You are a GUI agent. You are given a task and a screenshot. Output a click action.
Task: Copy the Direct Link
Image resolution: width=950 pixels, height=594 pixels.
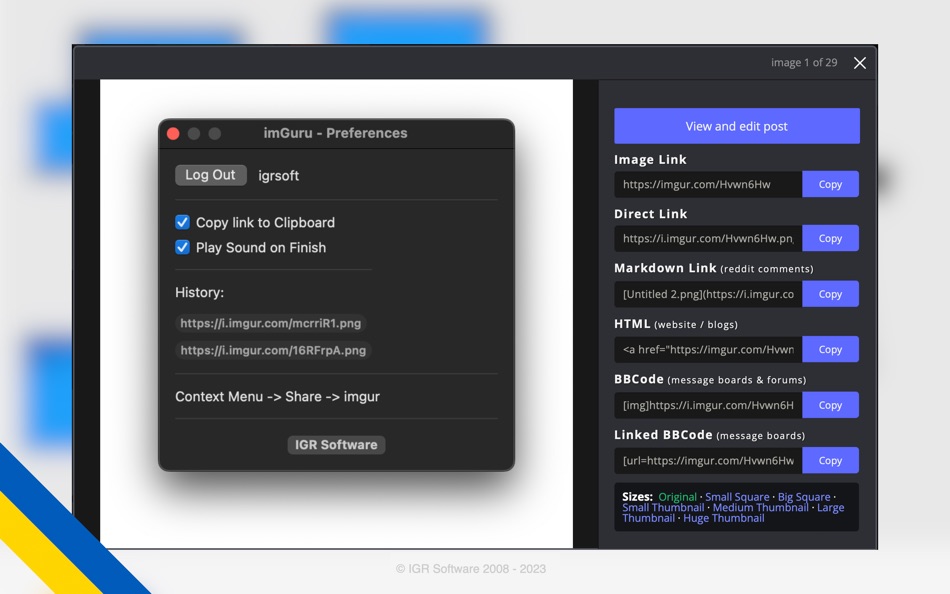coord(830,238)
